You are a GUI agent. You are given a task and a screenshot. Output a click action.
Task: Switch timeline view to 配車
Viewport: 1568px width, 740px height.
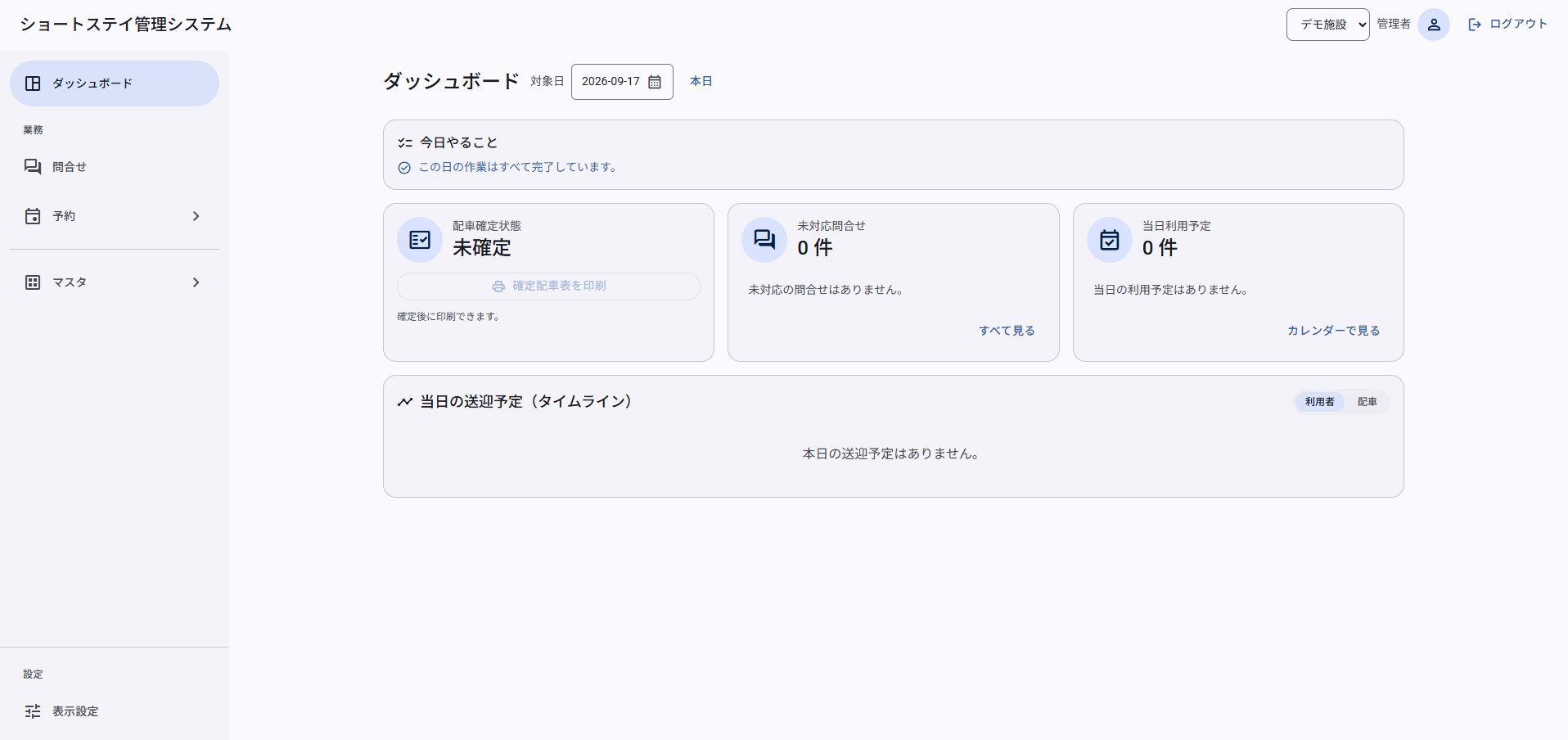(x=1367, y=402)
